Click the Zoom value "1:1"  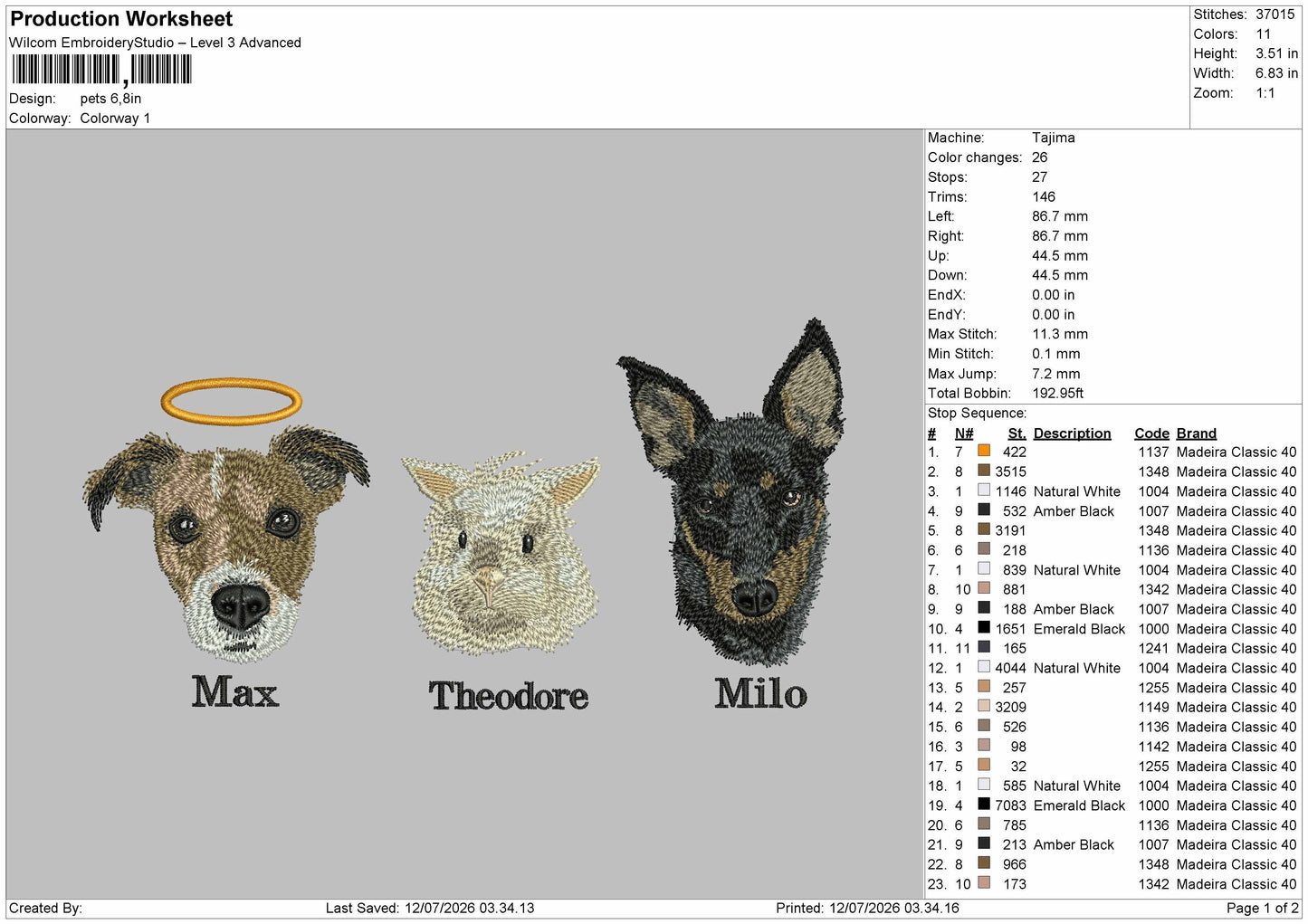click(1265, 93)
